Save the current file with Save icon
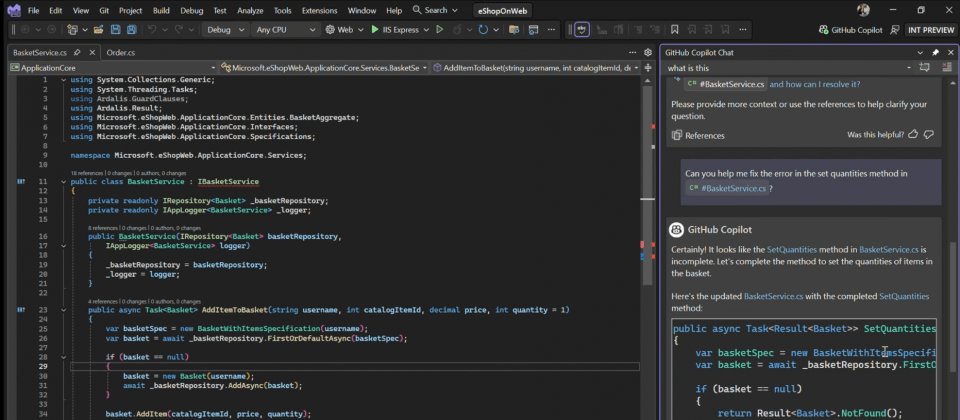 pos(115,29)
